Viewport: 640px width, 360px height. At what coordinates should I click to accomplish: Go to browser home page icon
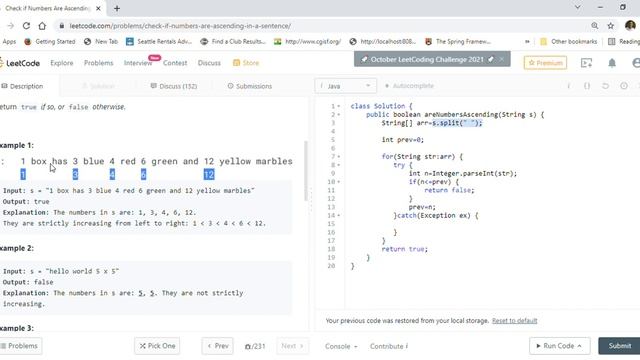[x=42, y=26]
